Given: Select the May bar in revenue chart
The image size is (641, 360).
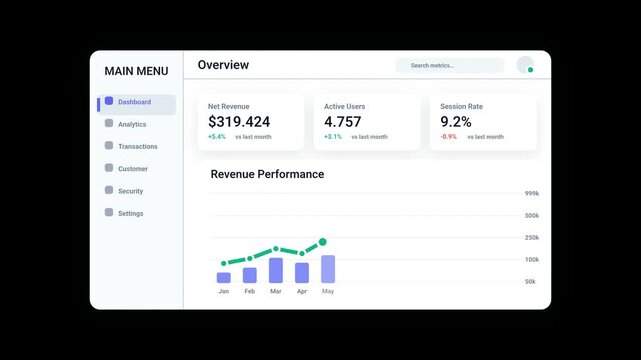Looking at the screenshot, I should click(328, 269).
